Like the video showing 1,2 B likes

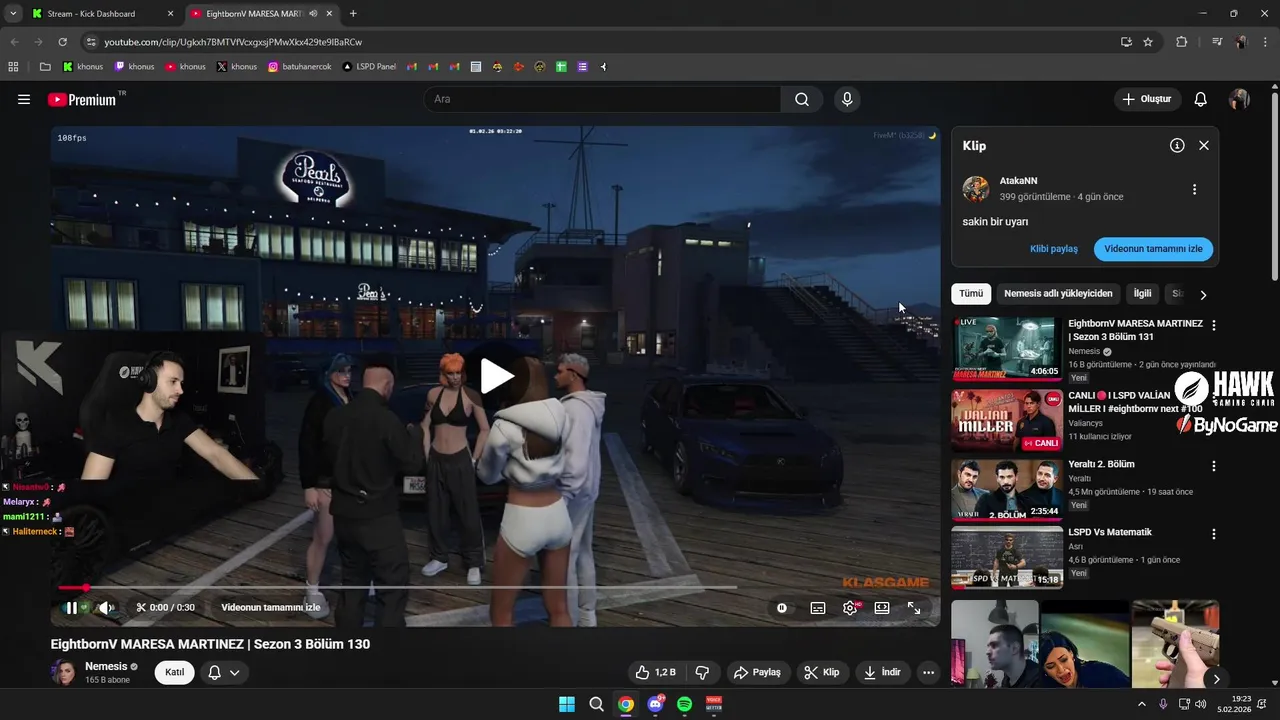656,672
